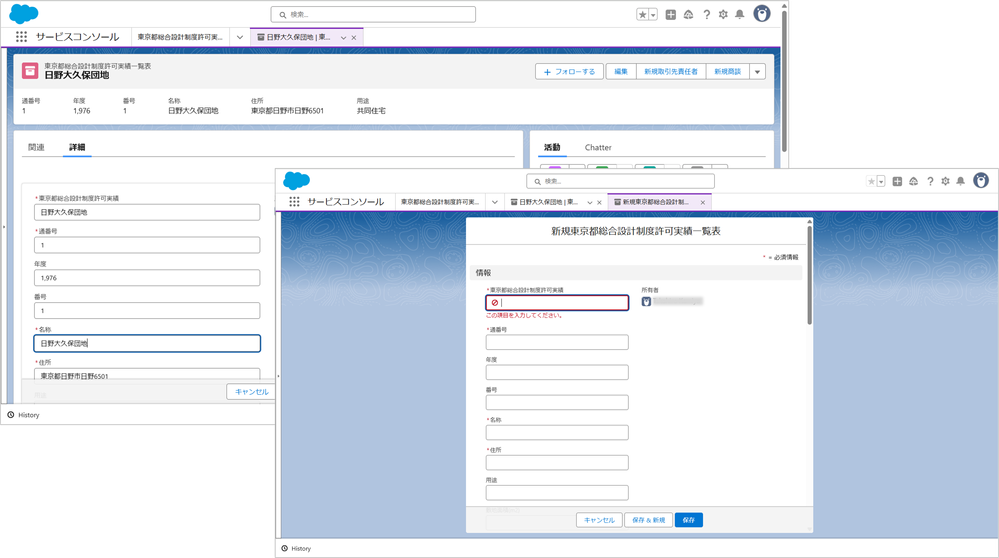Switch to Chatter tab
The image size is (999, 558).
click(x=598, y=147)
